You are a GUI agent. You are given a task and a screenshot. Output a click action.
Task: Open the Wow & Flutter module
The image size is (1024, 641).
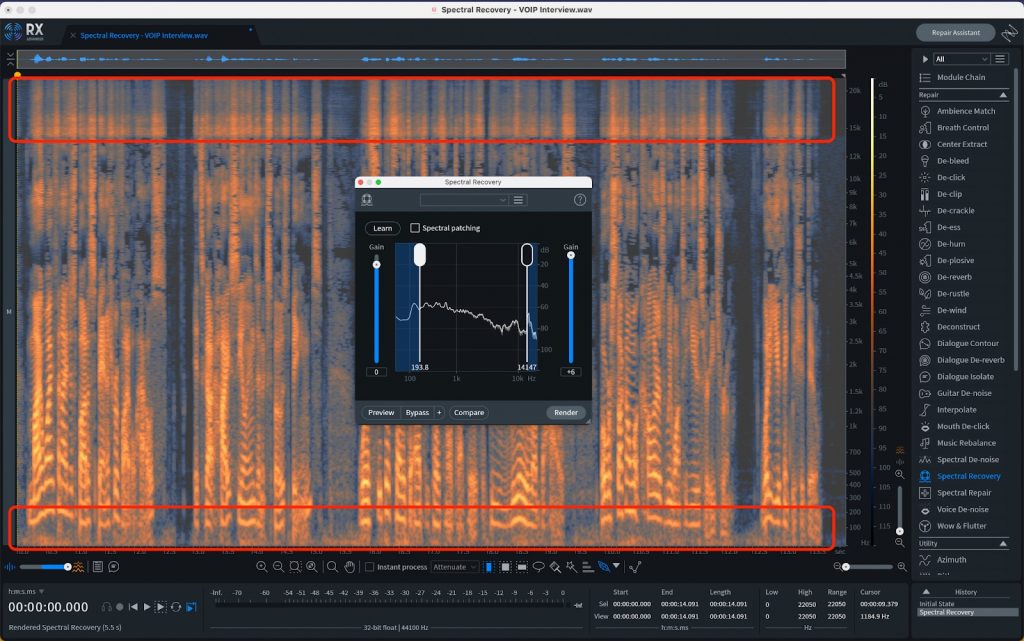point(953,526)
